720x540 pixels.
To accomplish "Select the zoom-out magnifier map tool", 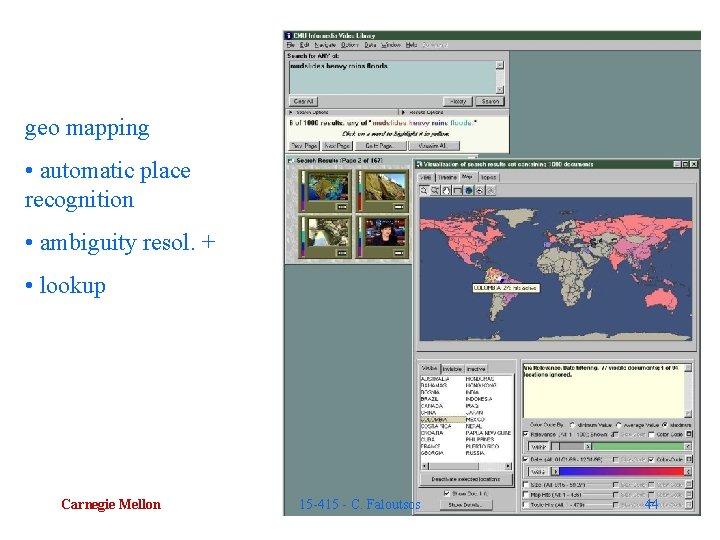I will tap(435, 190).
